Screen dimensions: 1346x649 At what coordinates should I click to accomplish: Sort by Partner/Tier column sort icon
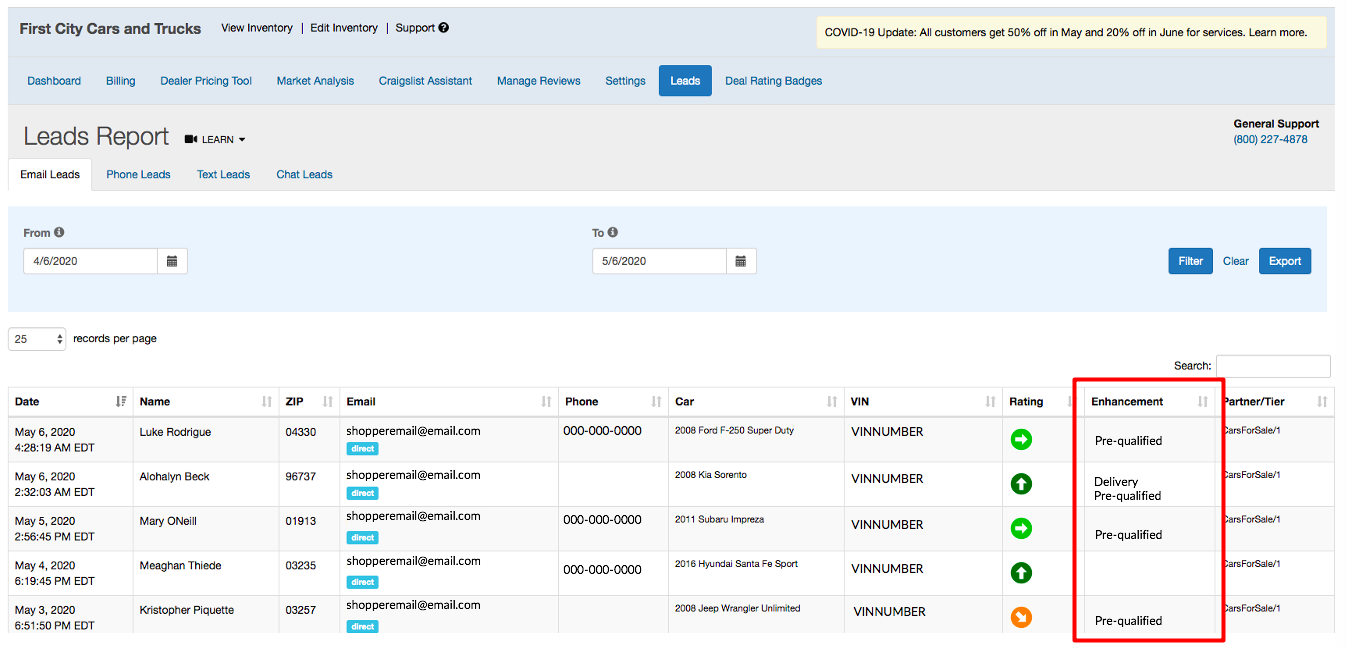(1322, 401)
